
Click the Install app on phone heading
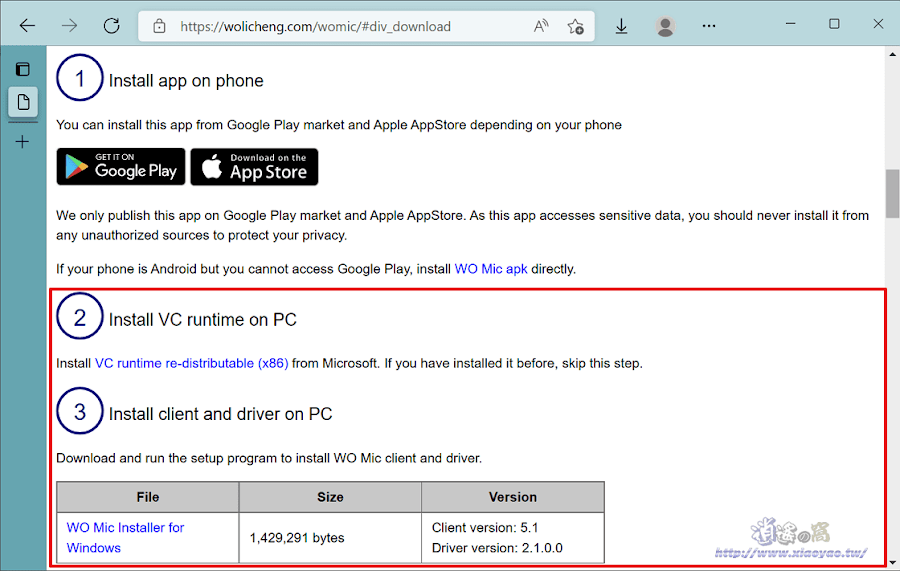pyautogui.click(x=186, y=81)
